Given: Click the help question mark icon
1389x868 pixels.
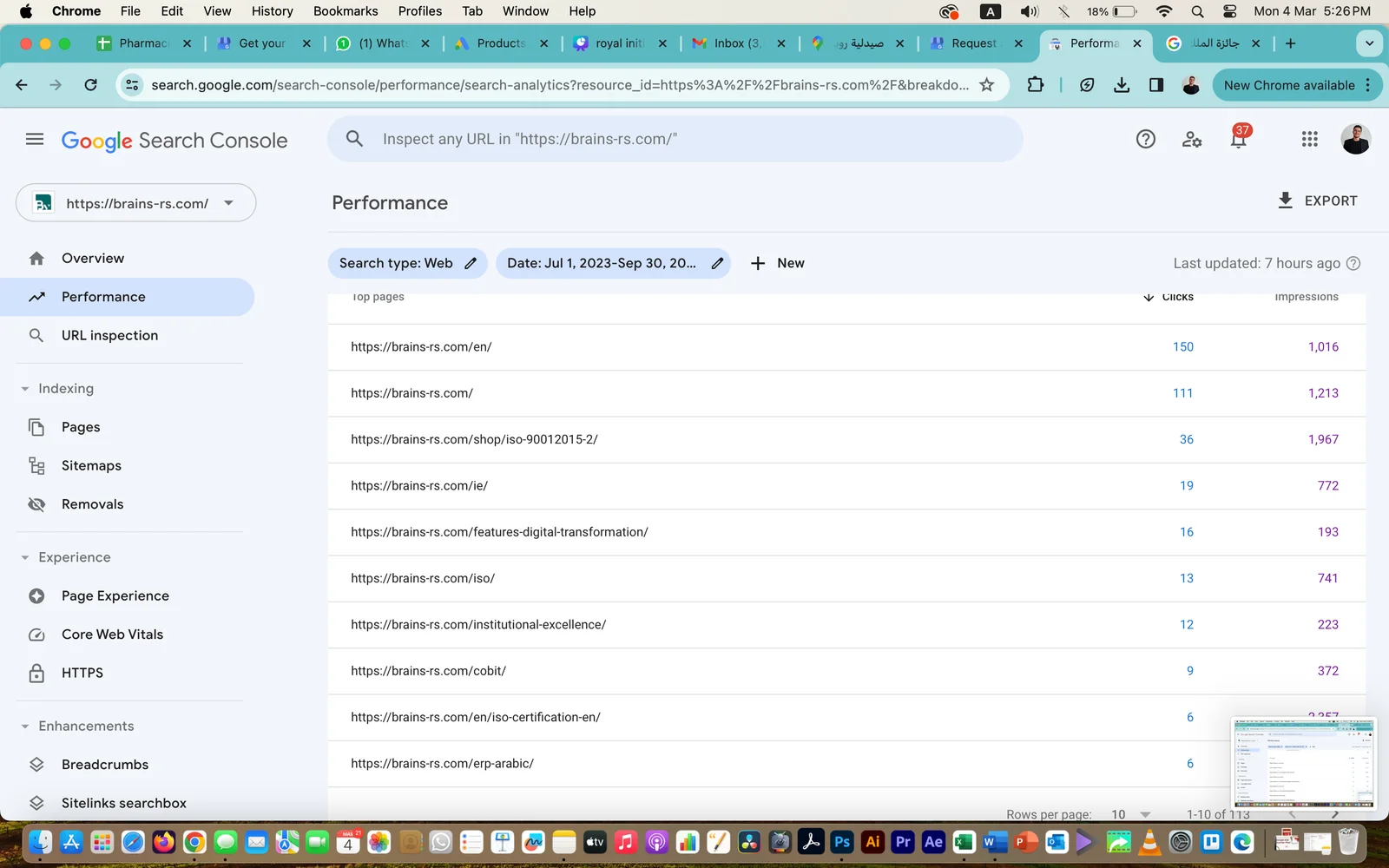Looking at the screenshot, I should point(1146,139).
